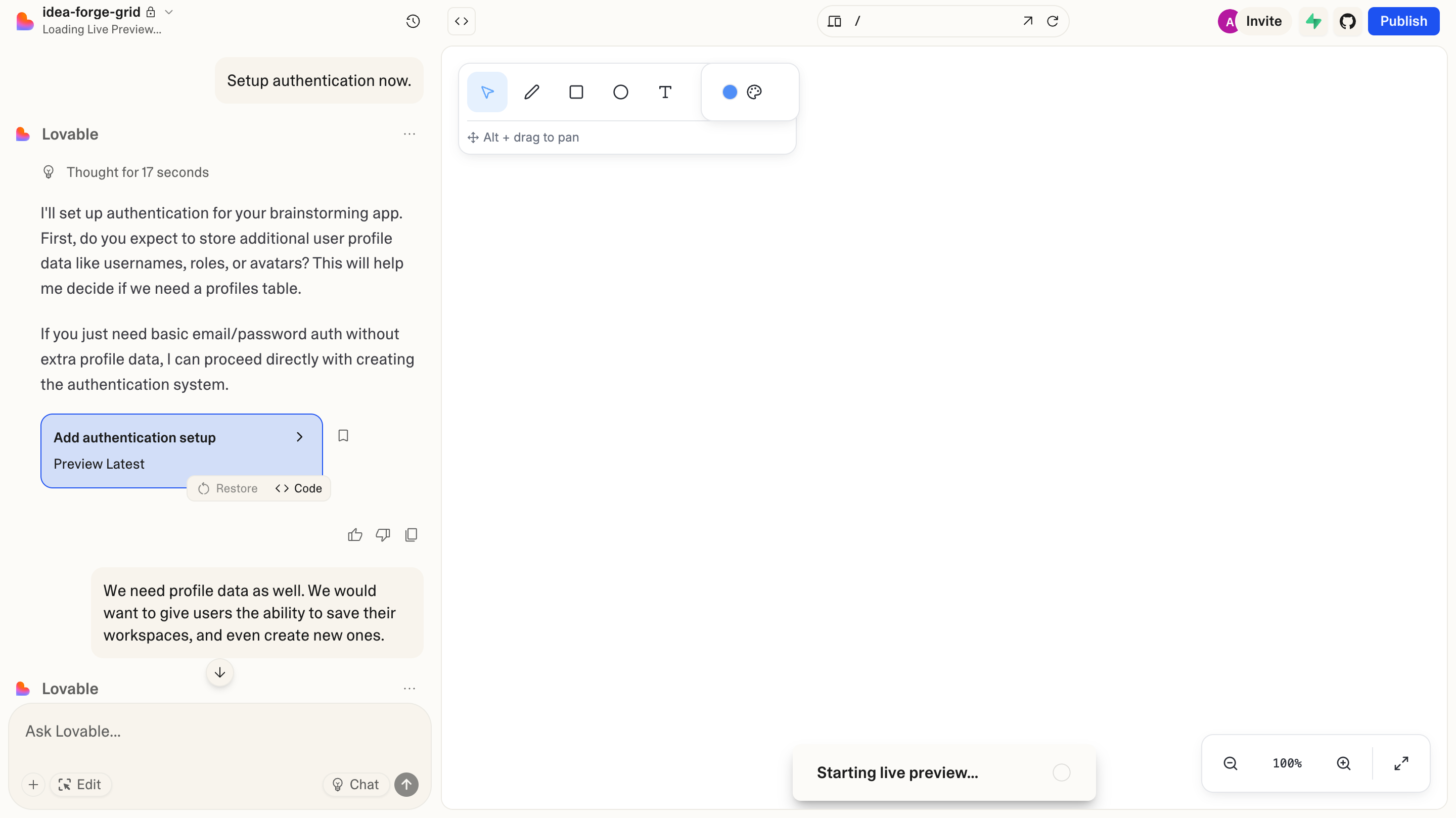Select the Circle shape tool
1456x818 pixels.
(x=621, y=92)
